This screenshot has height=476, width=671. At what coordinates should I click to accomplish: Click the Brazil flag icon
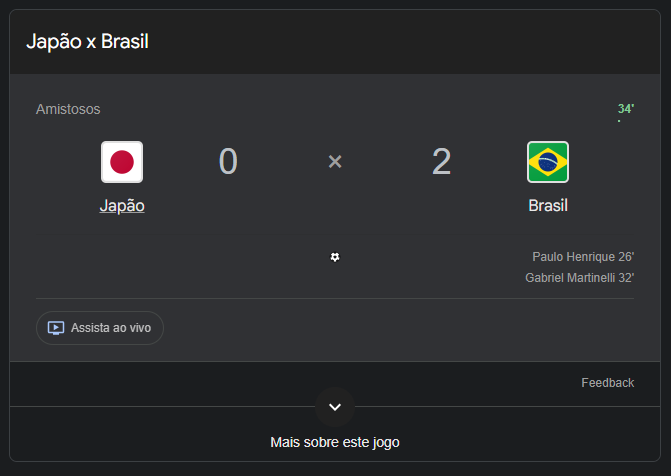click(548, 162)
